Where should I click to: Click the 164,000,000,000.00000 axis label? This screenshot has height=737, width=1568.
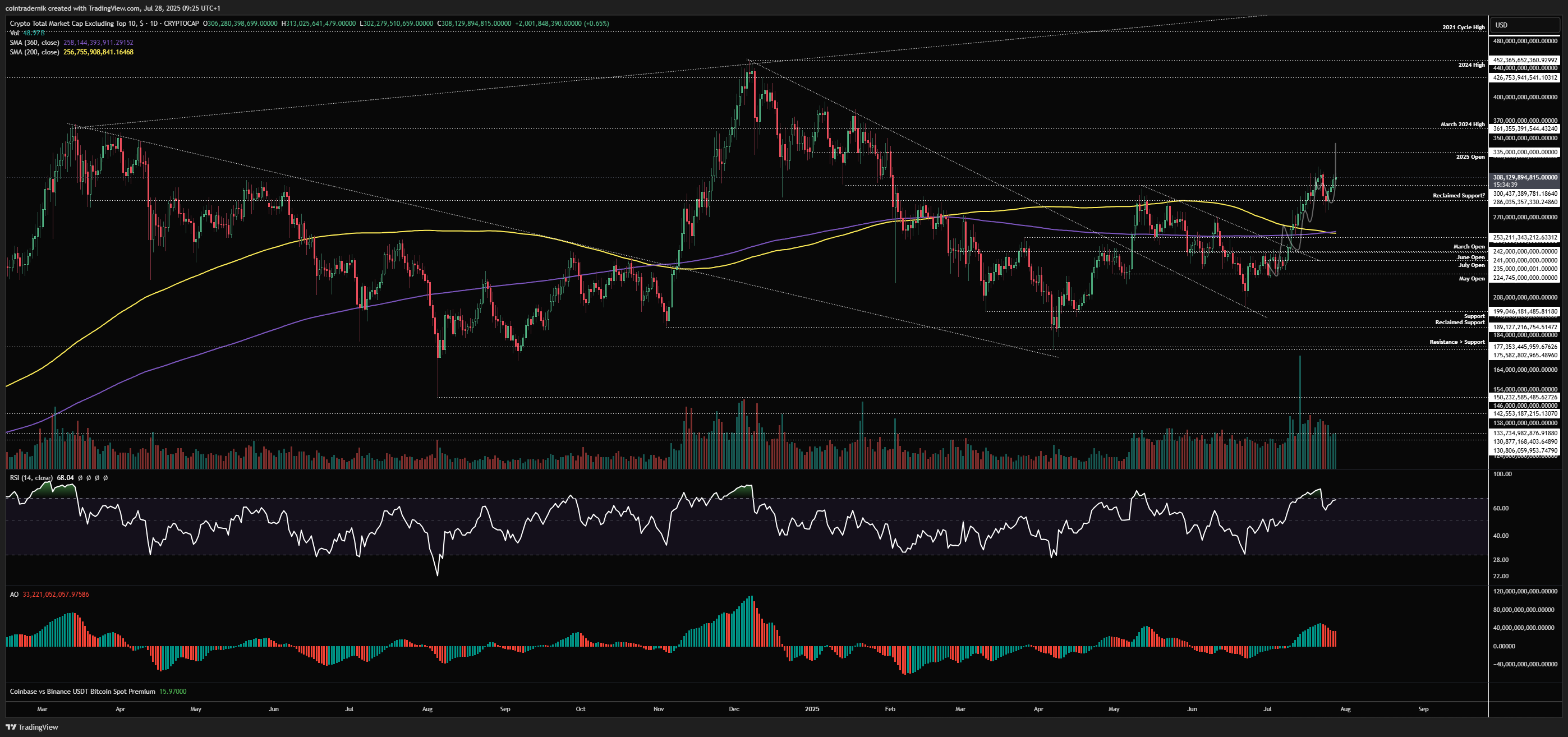point(1525,370)
